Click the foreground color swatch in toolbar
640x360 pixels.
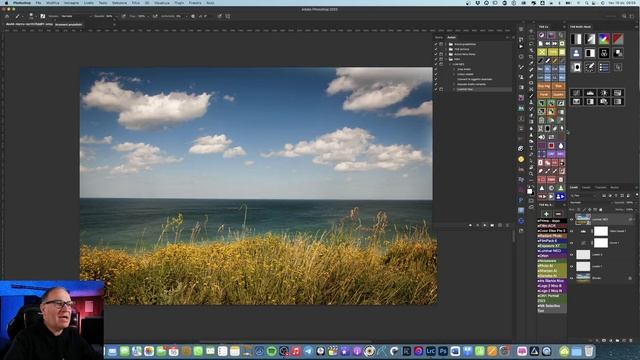[529, 191]
